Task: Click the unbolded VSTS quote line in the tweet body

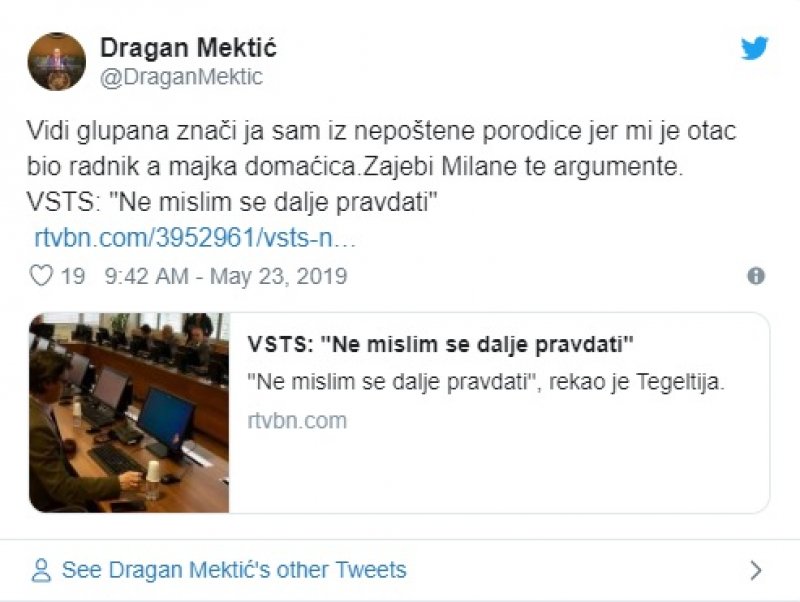Action: [234, 202]
